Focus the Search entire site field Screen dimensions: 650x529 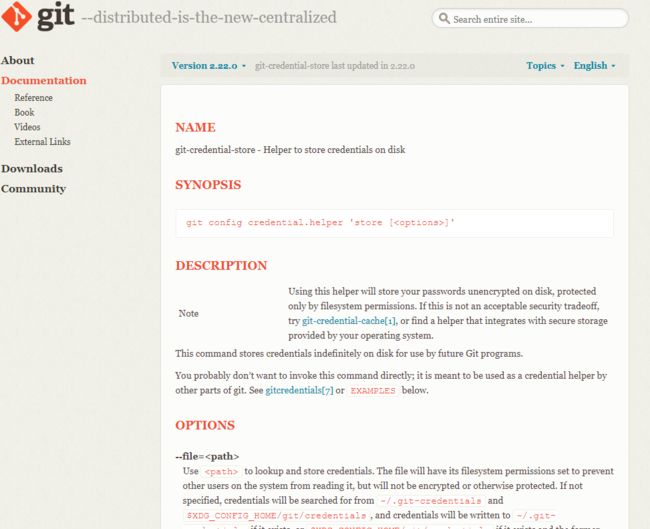pos(530,19)
